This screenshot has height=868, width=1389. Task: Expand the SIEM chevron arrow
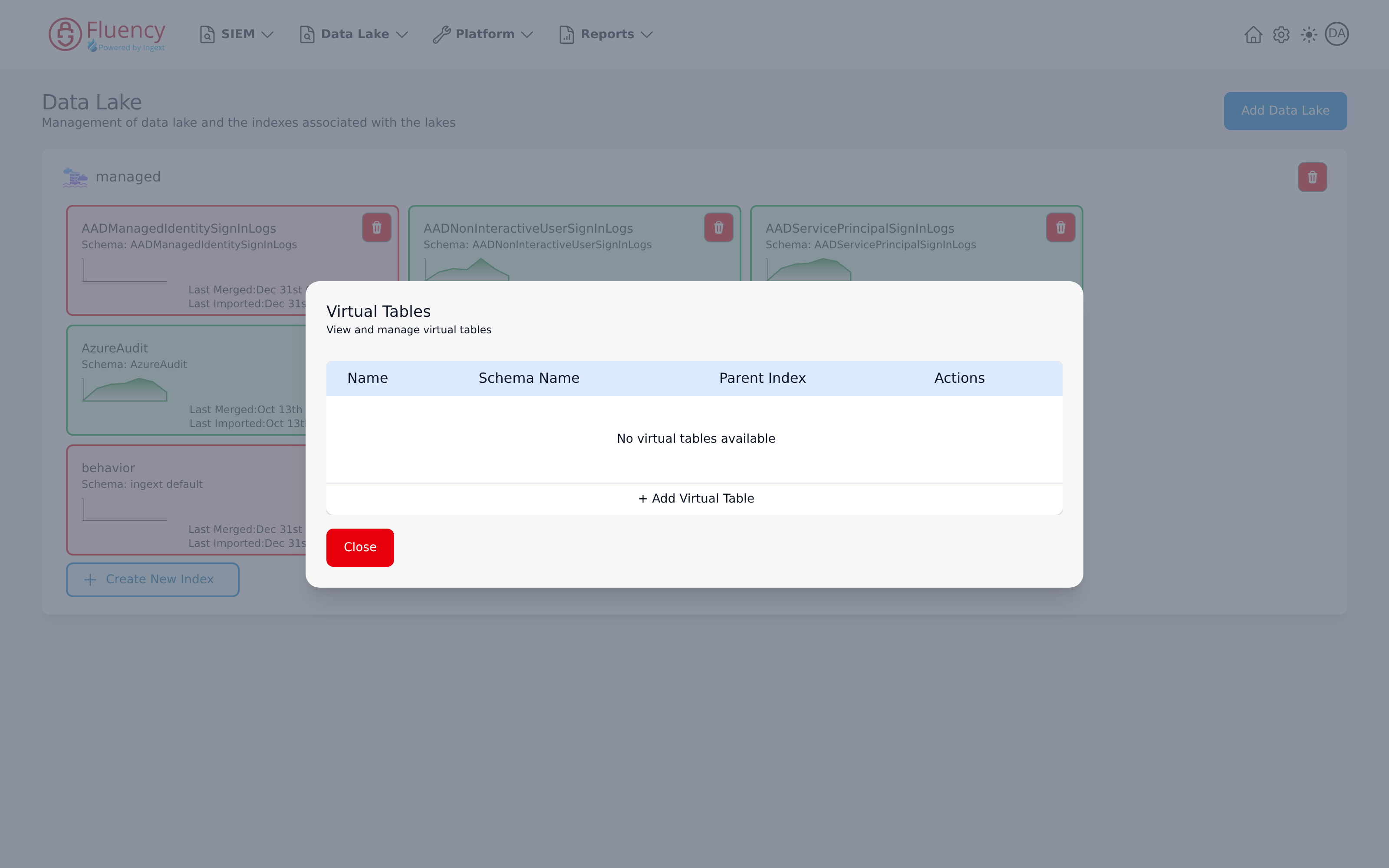tap(267, 35)
